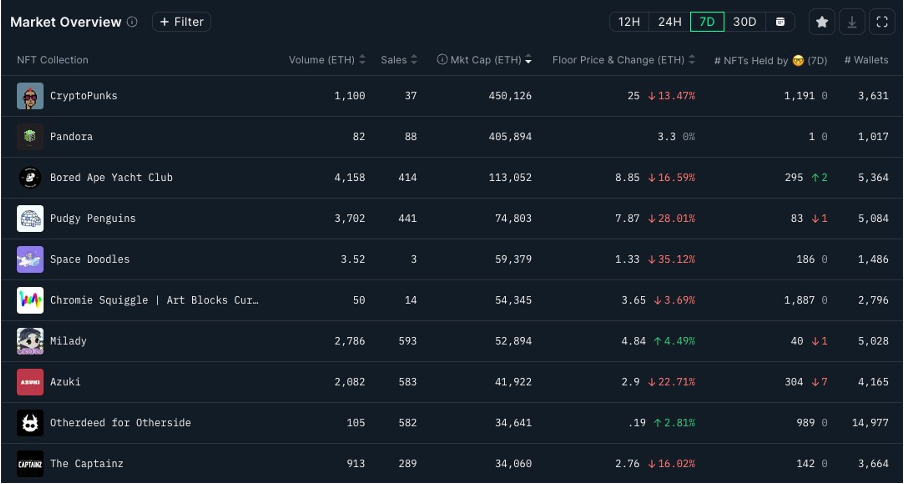
Task: Click the download icon
Action: pyautogui.click(x=852, y=22)
